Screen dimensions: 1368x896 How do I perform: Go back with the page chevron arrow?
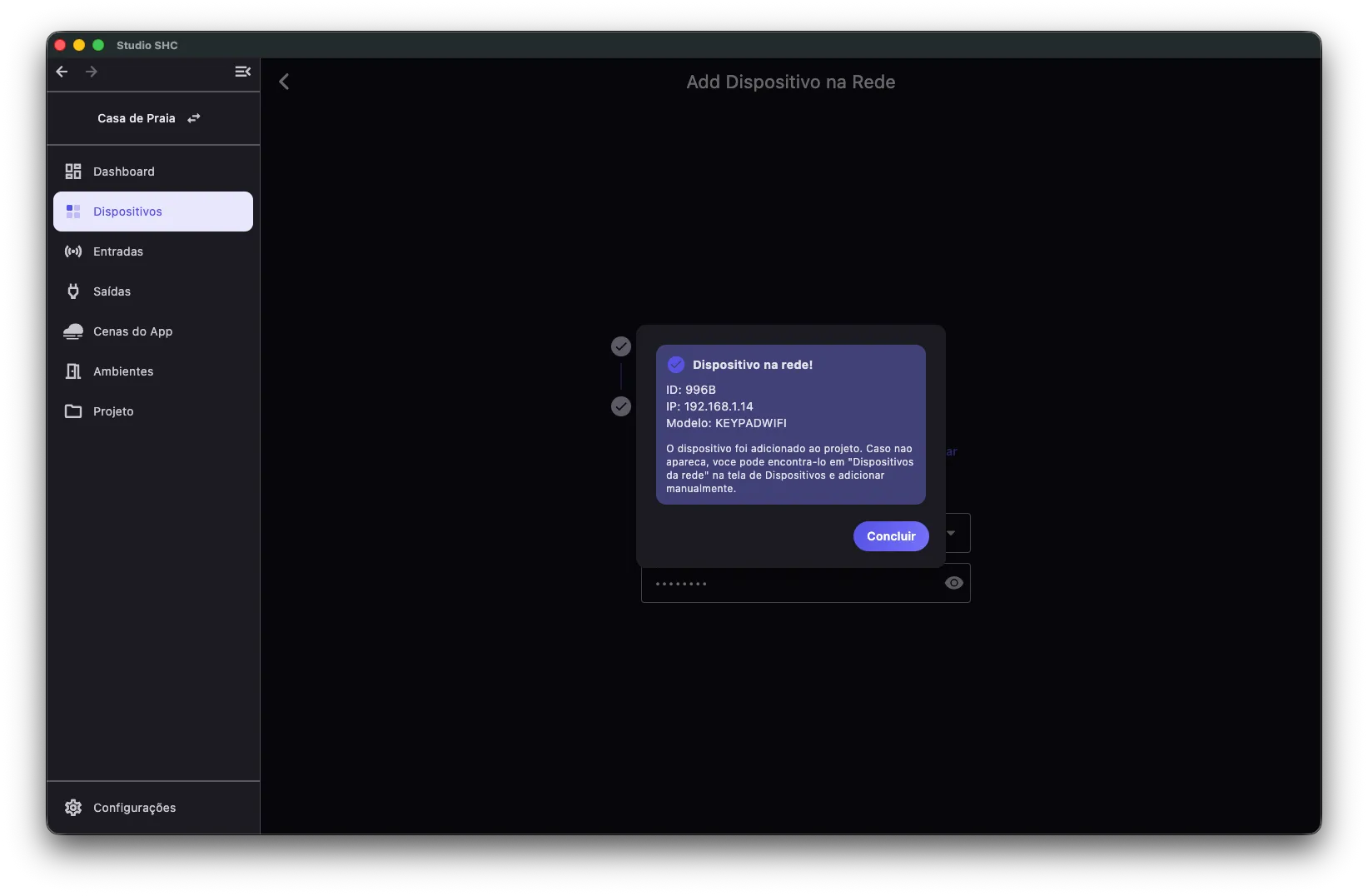(284, 82)
